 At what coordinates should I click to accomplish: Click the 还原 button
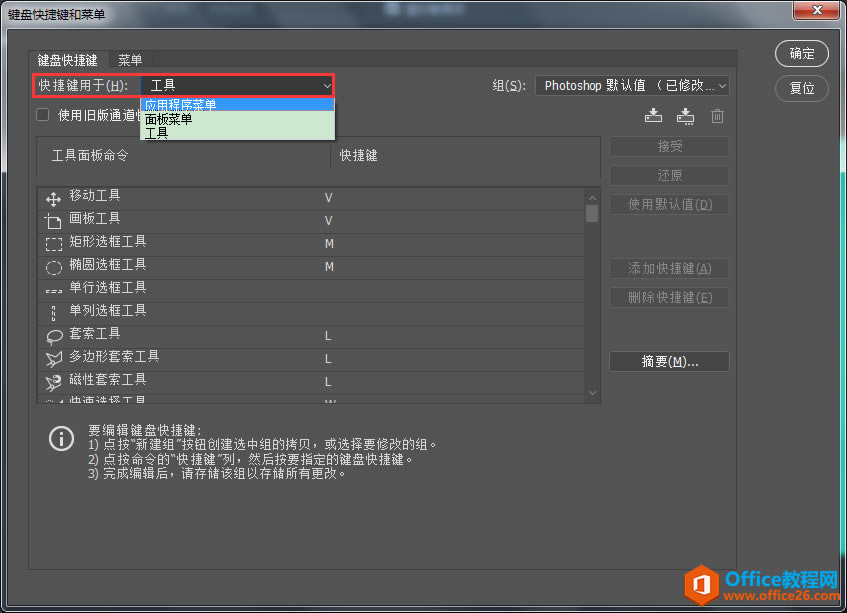pos(669,176)
